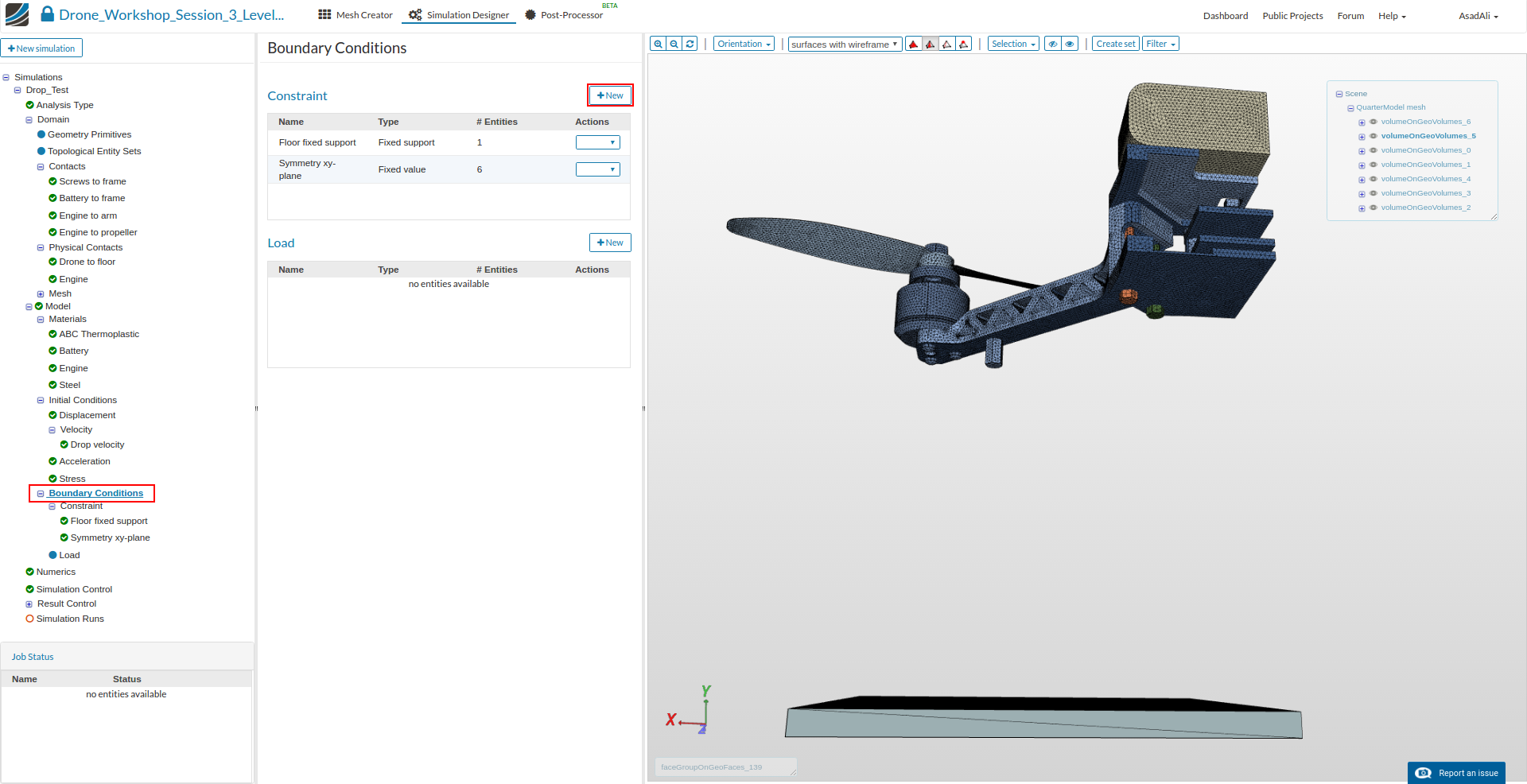Toggle visibility of volumeOnGeoVolumes_1
The height and width of the screenshot is (784, 1527).
click(x=1373, y=165)
